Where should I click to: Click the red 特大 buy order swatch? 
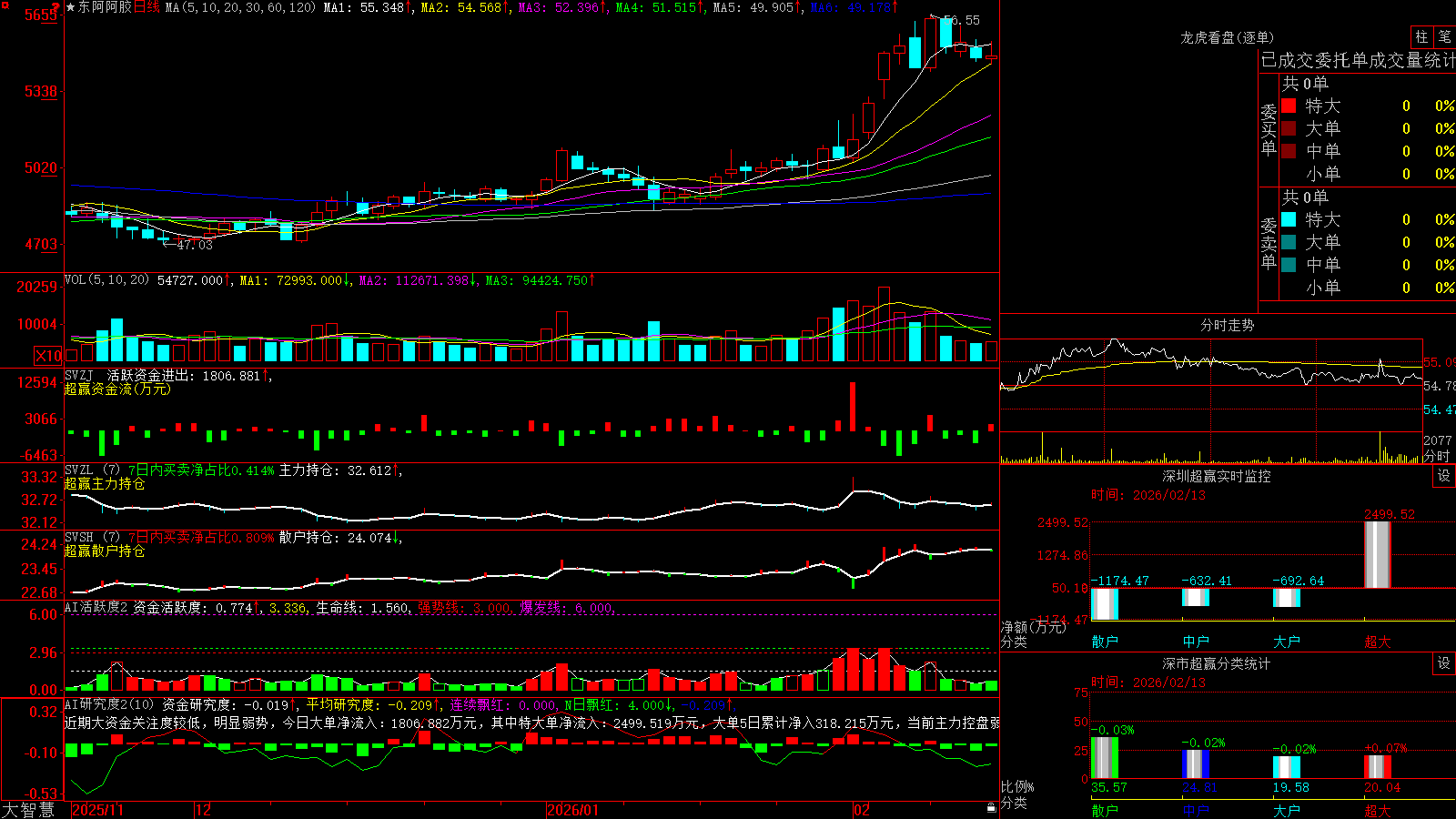(1289, 106)
